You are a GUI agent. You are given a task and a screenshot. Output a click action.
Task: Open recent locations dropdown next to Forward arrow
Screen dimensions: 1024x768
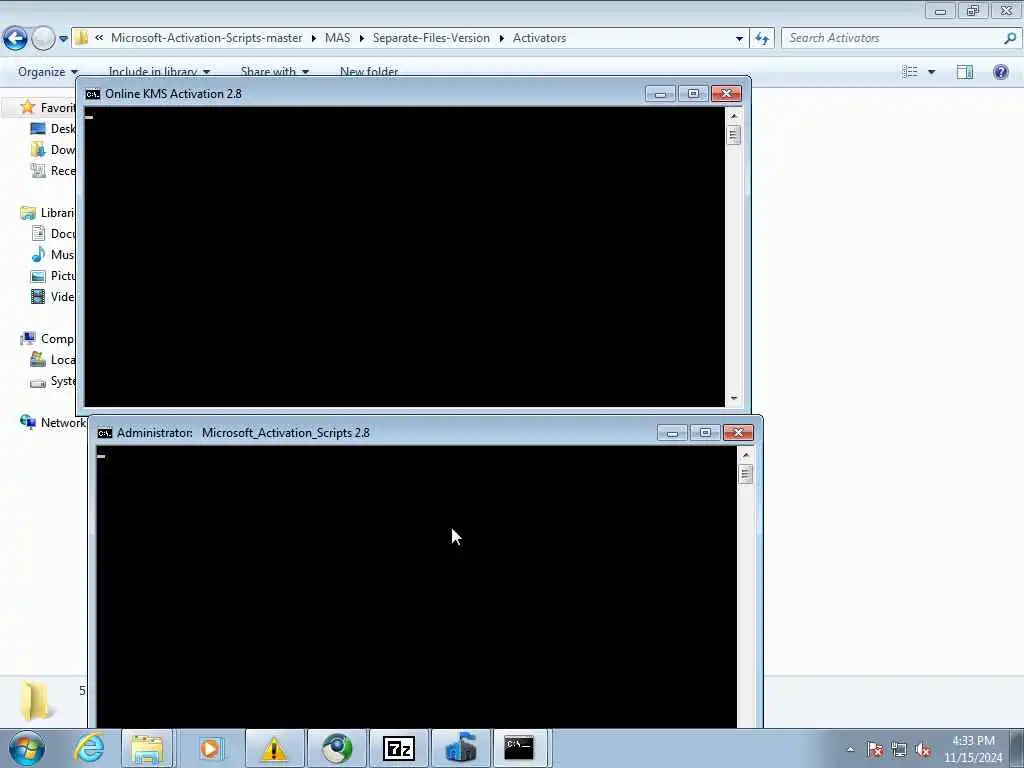coord(63,39)
